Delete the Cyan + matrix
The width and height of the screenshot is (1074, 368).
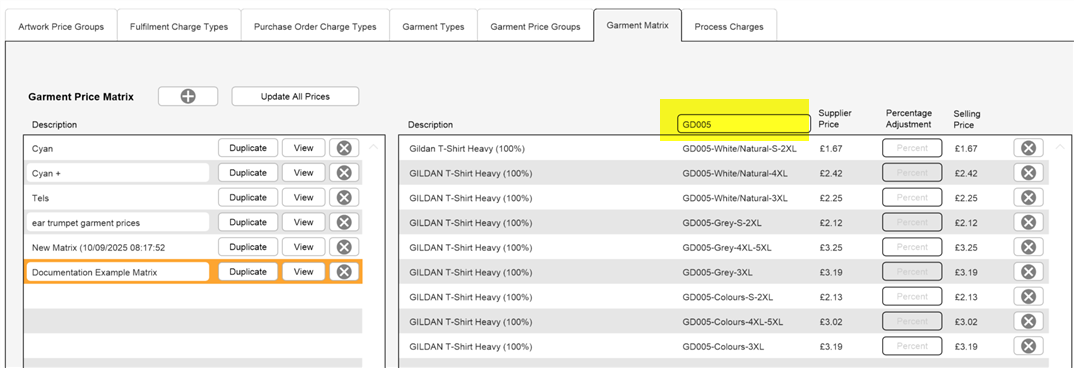[x=344, y=173]
